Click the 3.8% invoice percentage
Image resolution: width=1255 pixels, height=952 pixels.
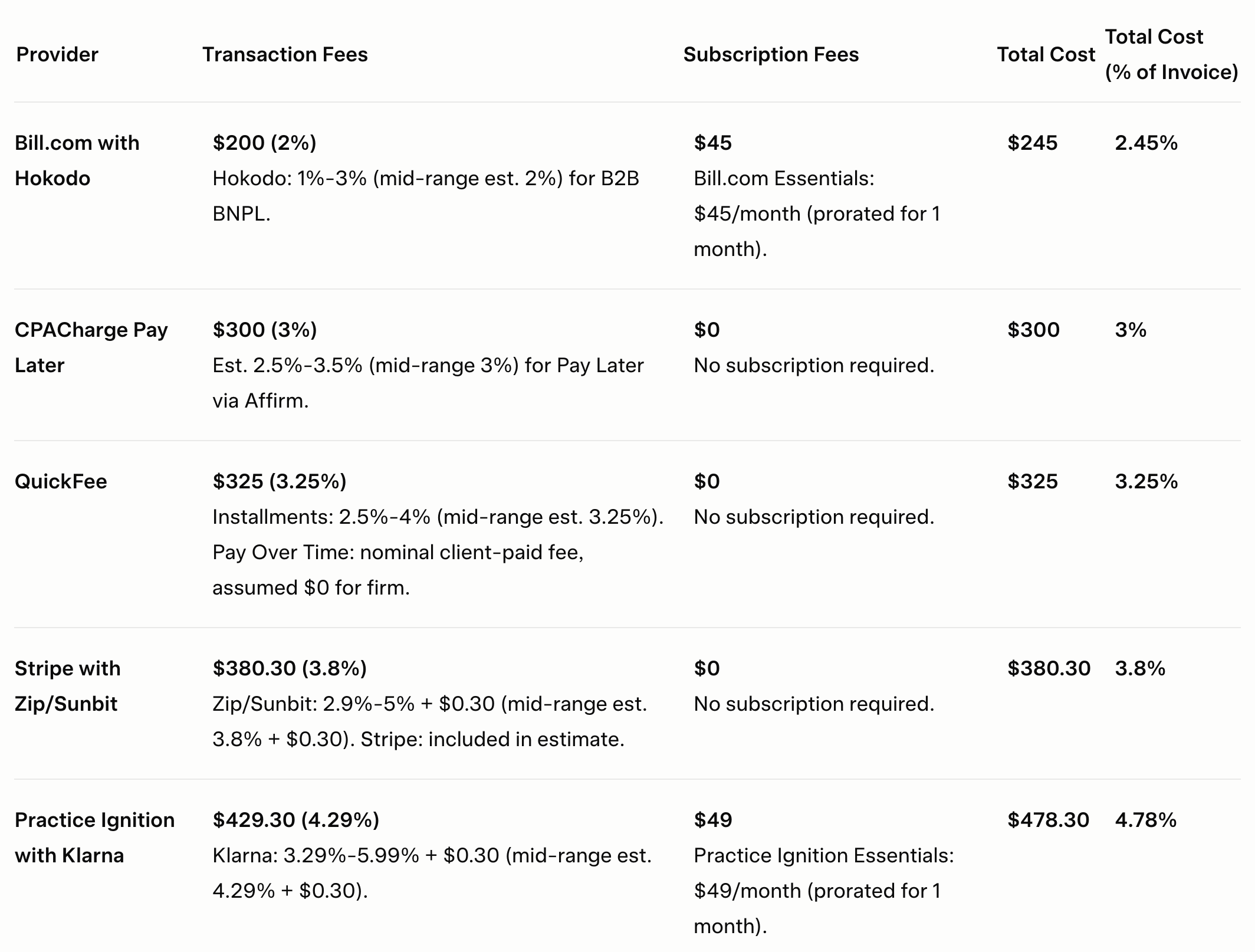(x=1140, y=668)
